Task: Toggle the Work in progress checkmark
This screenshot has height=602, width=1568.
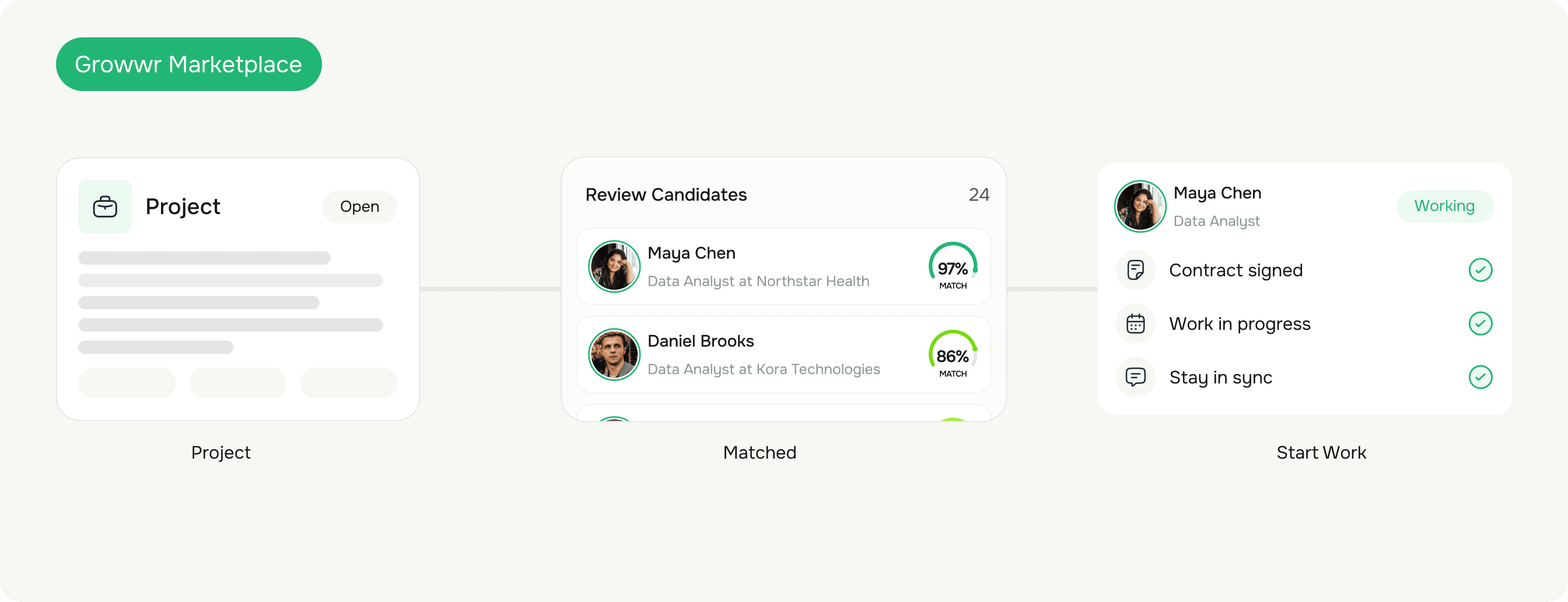Action: point(1480,323)
